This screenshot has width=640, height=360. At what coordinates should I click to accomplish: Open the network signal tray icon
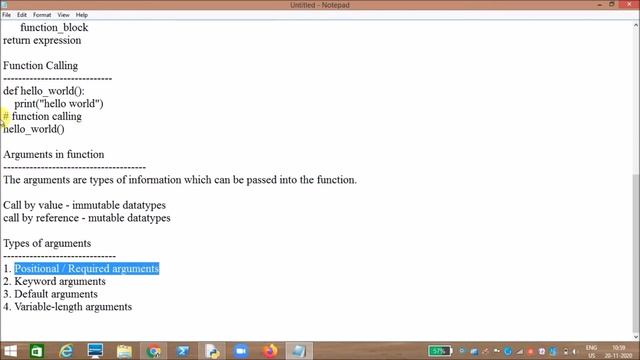pos(519,351)
